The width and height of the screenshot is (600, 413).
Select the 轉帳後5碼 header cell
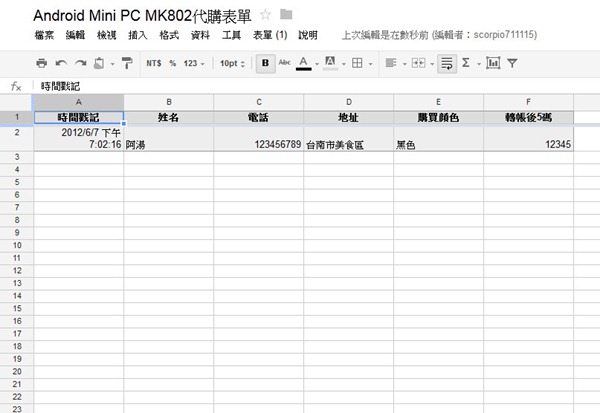coord(528,118)
